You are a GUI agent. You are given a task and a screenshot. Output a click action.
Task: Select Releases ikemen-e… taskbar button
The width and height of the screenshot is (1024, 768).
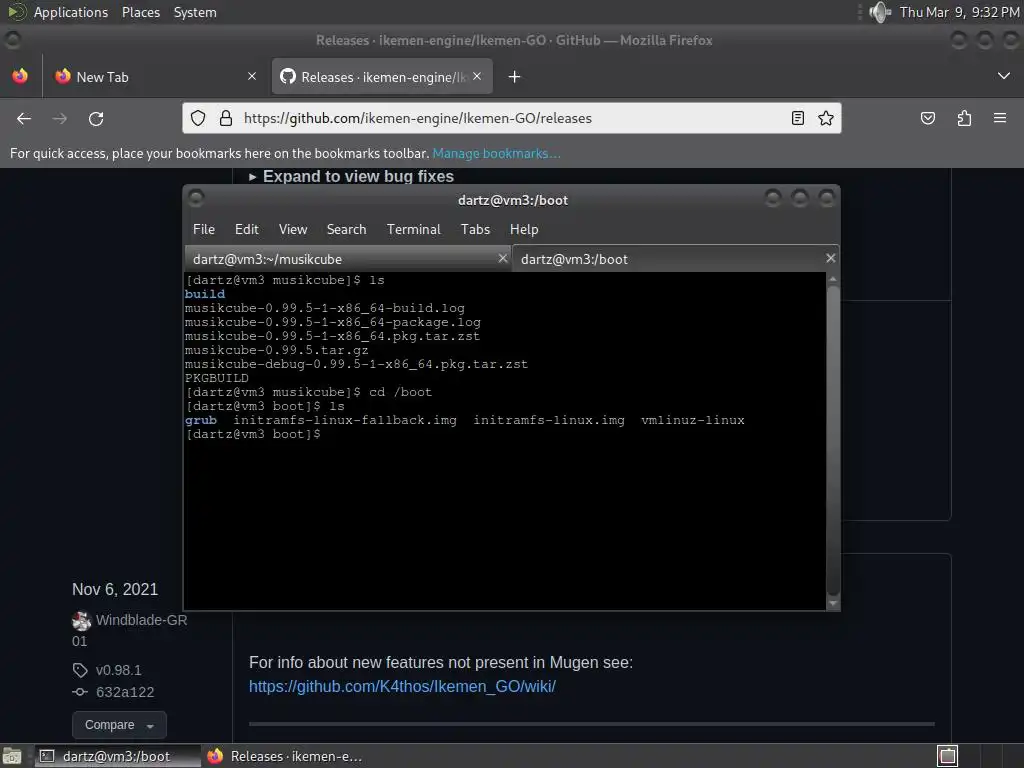284,756
